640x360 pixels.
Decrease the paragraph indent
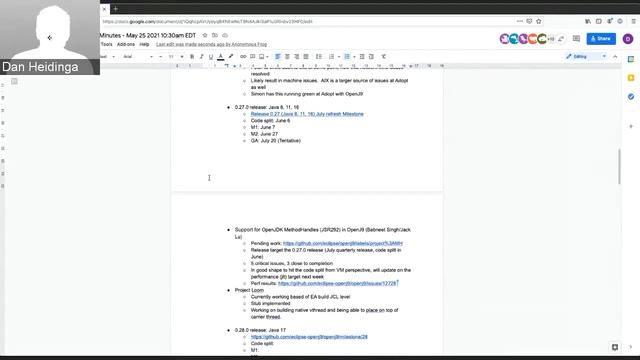(x=362, y=57)
